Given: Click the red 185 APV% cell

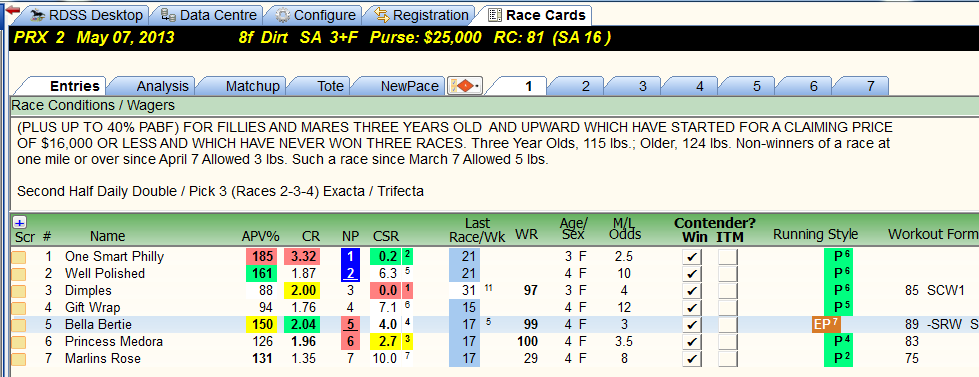Looking at the screenshot, I should 261,257.
